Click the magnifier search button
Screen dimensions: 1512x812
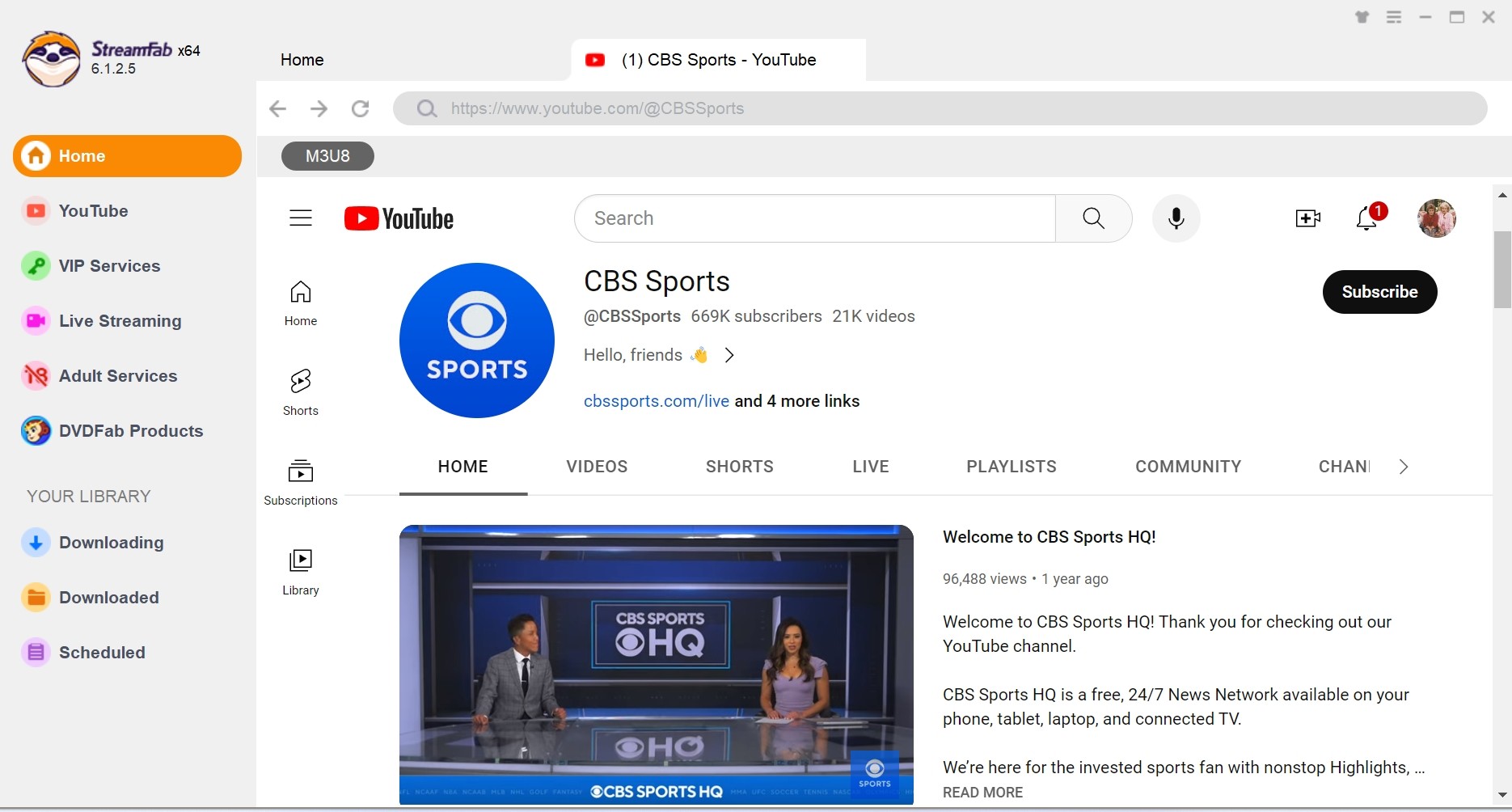1093,218
